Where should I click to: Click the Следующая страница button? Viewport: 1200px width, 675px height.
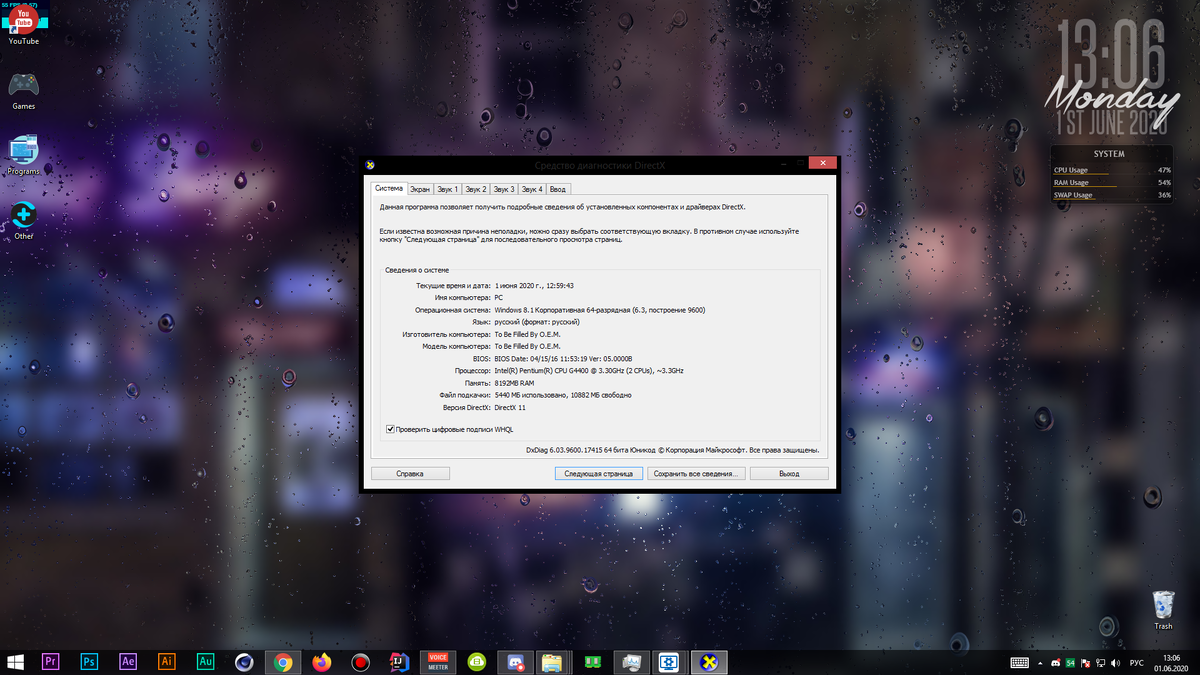pos(598,473)
